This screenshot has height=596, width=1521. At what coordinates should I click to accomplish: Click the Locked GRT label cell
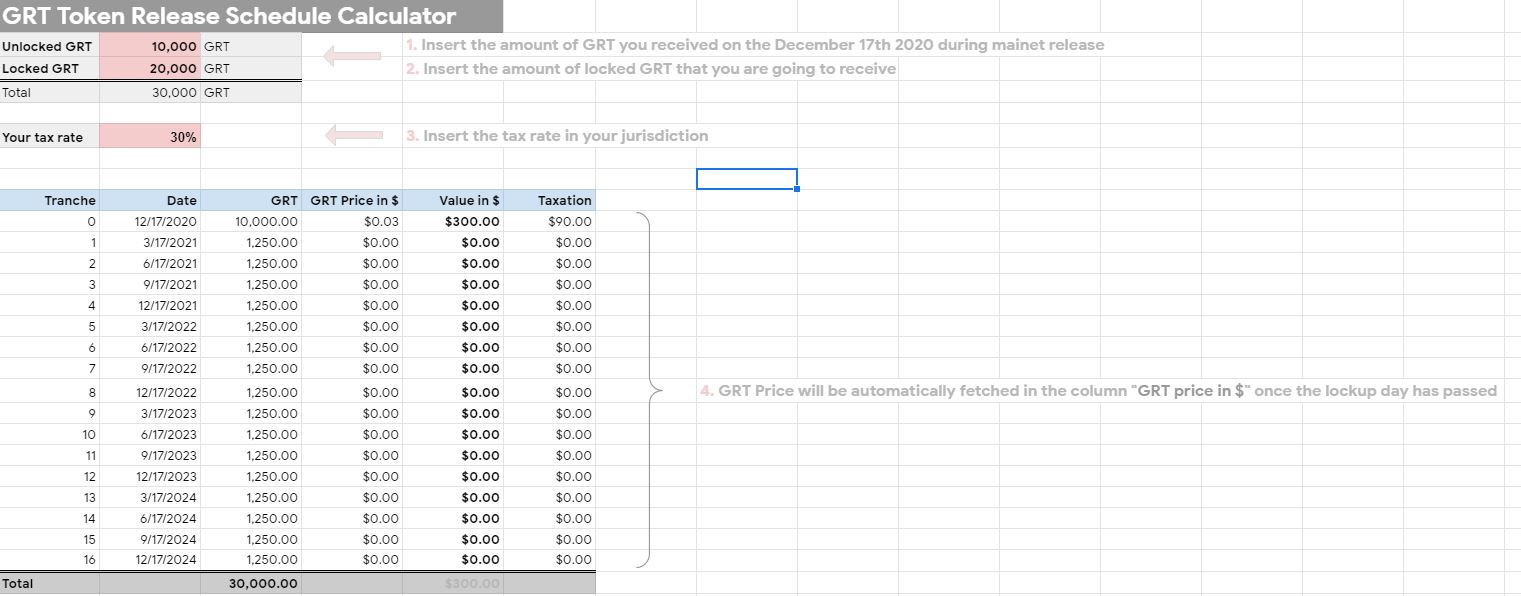pyautogui.click(x=50, y=68)
